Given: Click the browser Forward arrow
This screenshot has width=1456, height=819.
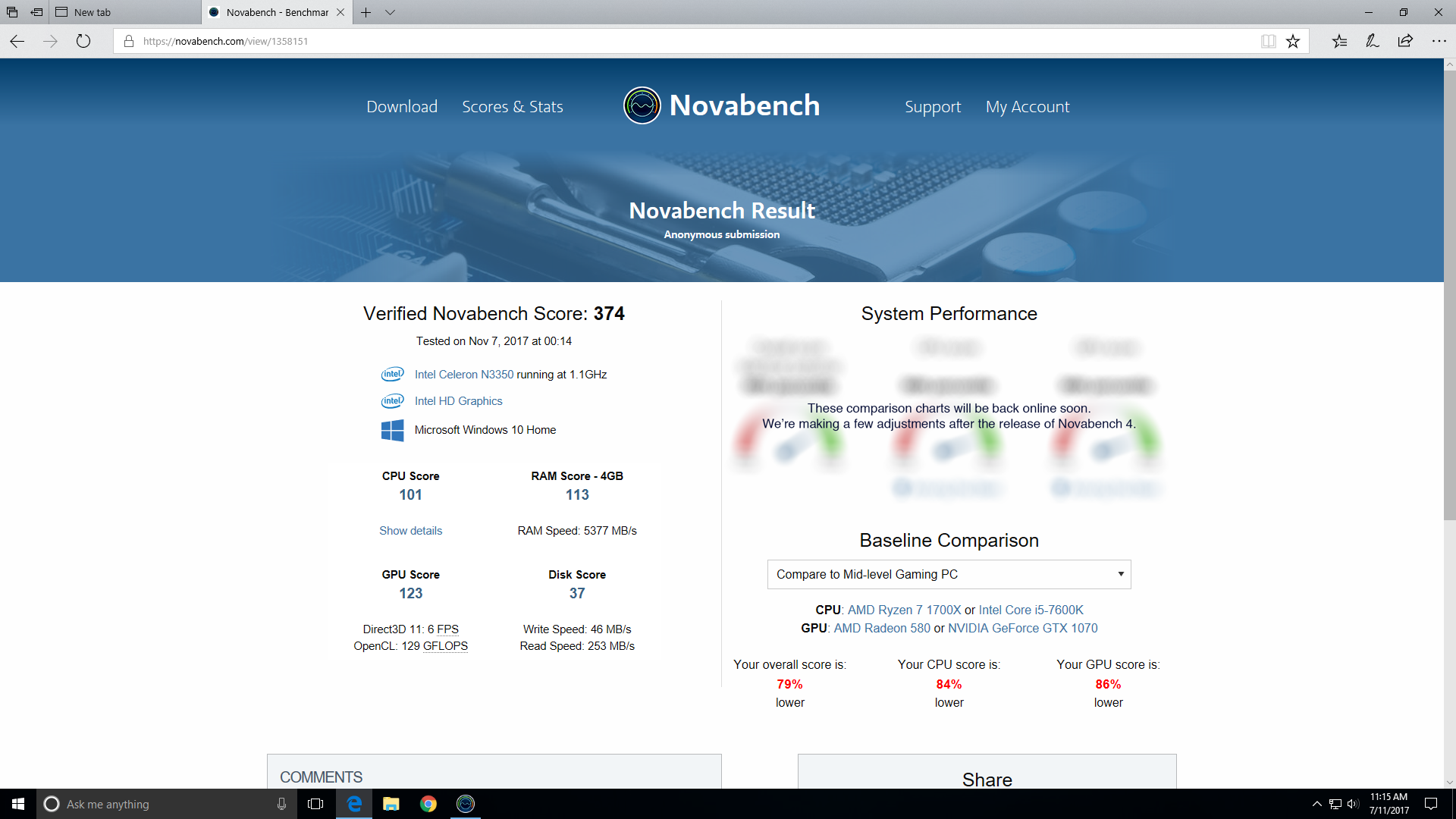Looking at the screenshot, I should [50, 41].
